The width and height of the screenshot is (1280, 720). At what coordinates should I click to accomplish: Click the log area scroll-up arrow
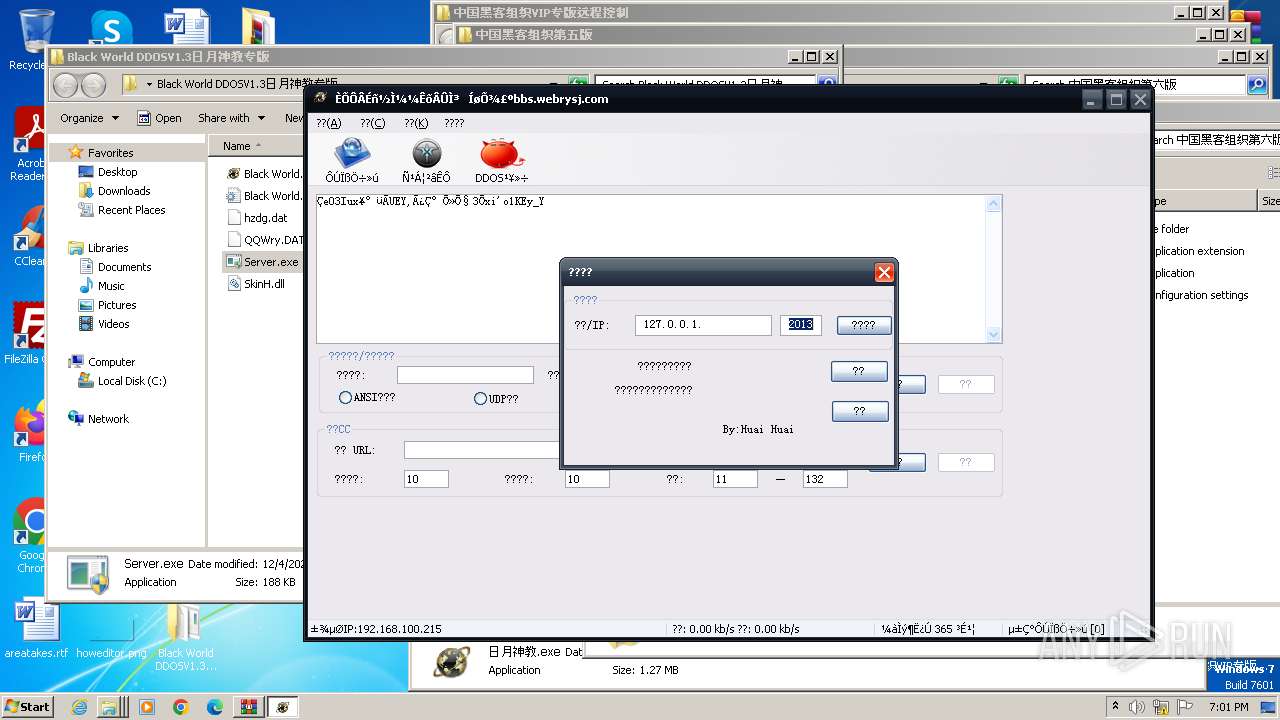(993, 204)
